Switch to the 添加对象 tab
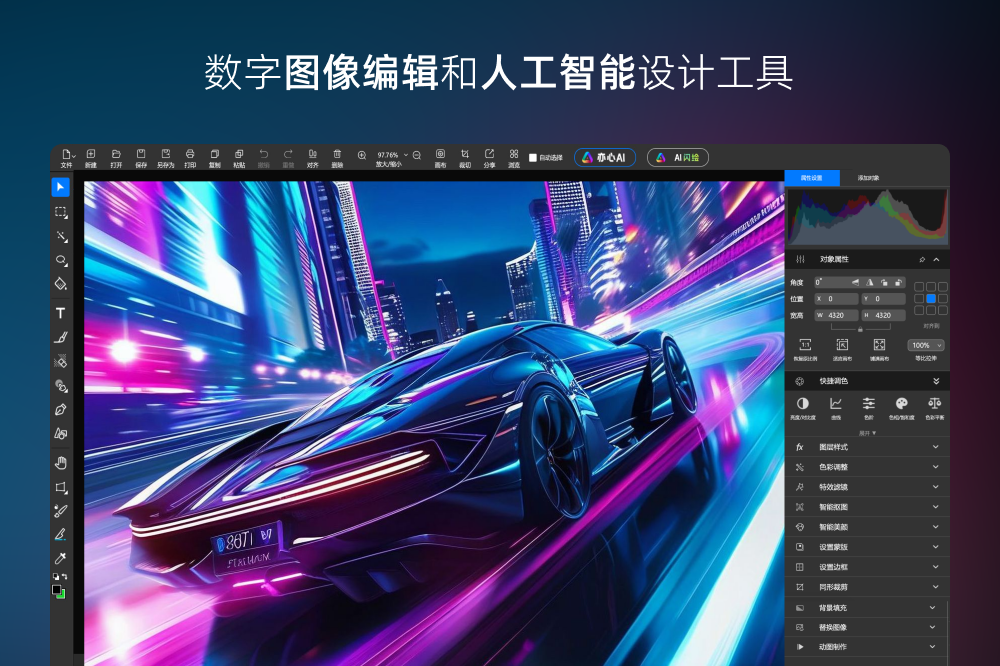 [x=868, y=177]
